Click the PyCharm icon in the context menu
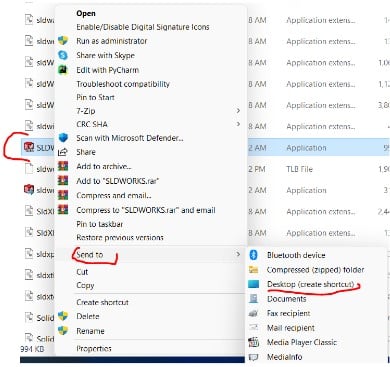This screenshot has width=390, height=367. pos(63,70)
